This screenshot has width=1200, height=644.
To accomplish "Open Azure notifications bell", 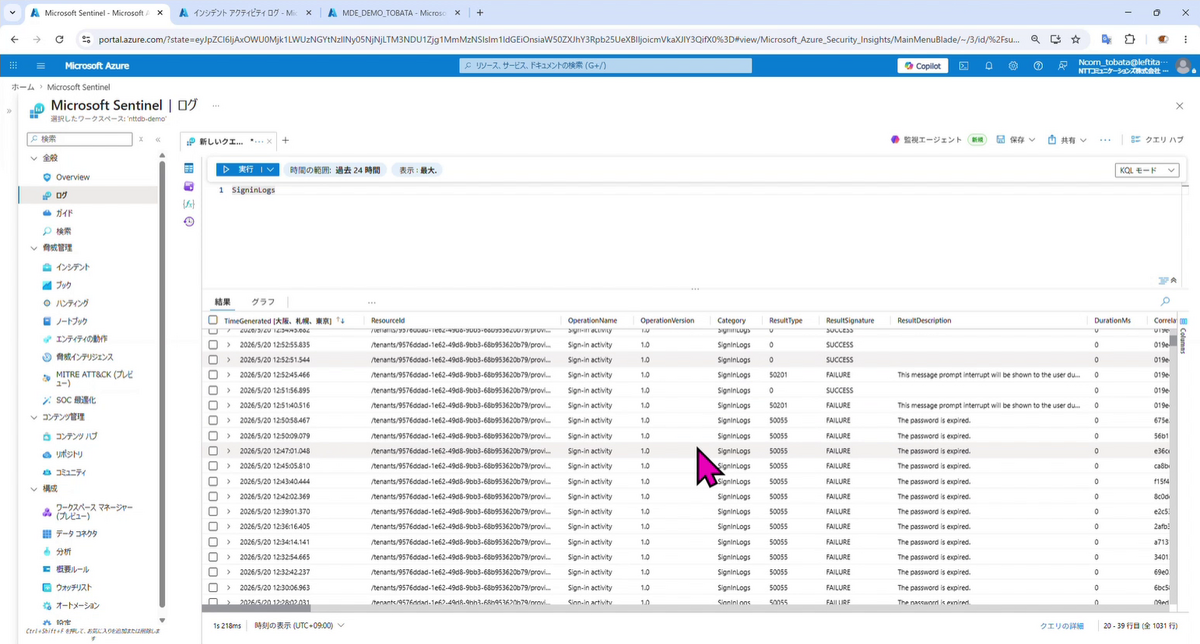I will [989, 66].
